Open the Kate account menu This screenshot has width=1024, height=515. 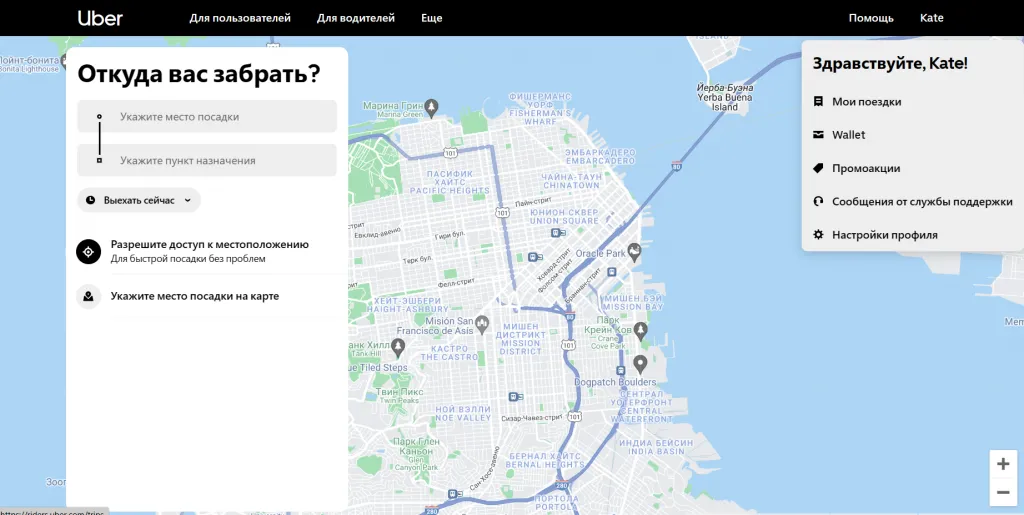pos(931,18)
